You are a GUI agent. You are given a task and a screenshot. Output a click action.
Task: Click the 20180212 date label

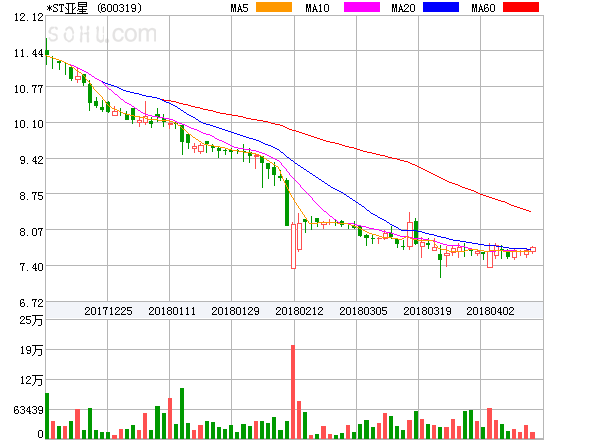[299, 311]
